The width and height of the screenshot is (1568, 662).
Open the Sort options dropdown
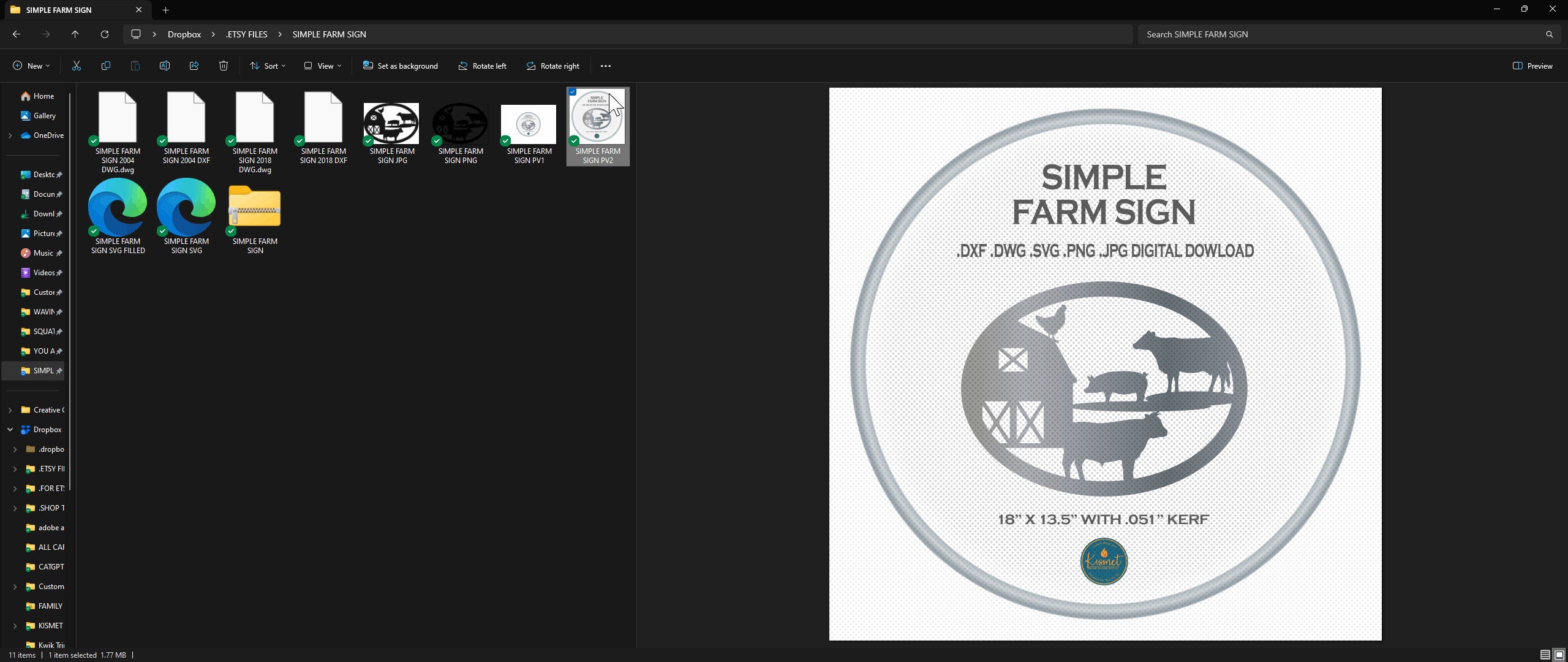(267, 66)
